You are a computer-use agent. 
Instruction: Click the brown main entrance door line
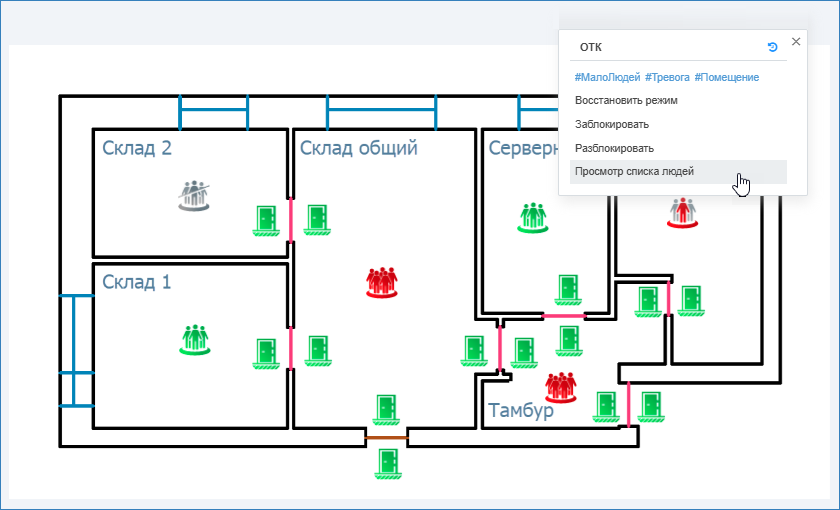[386, 437]
